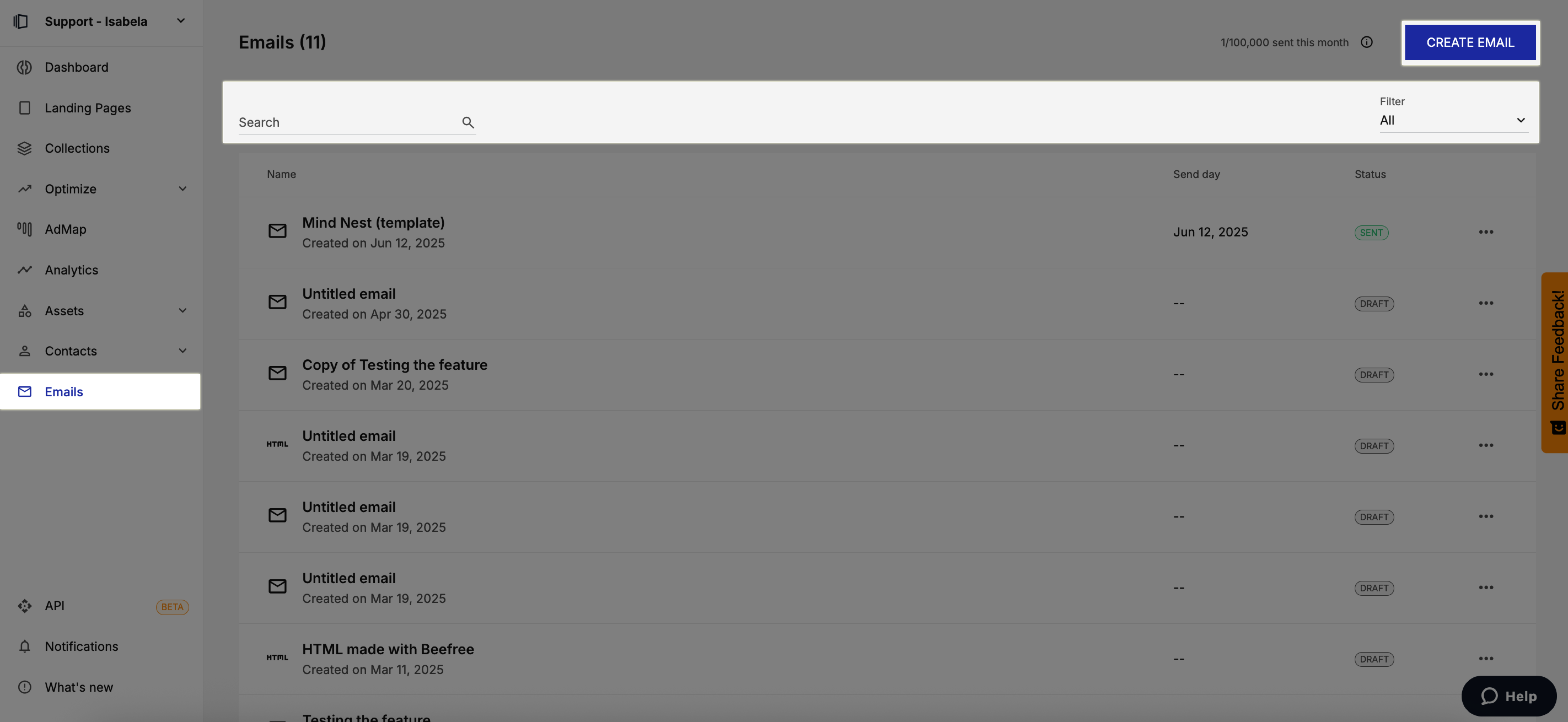Click the Assets shapes icon
Image resolution: width=1568 pixels, height=722 pixels.
(24, 311)
